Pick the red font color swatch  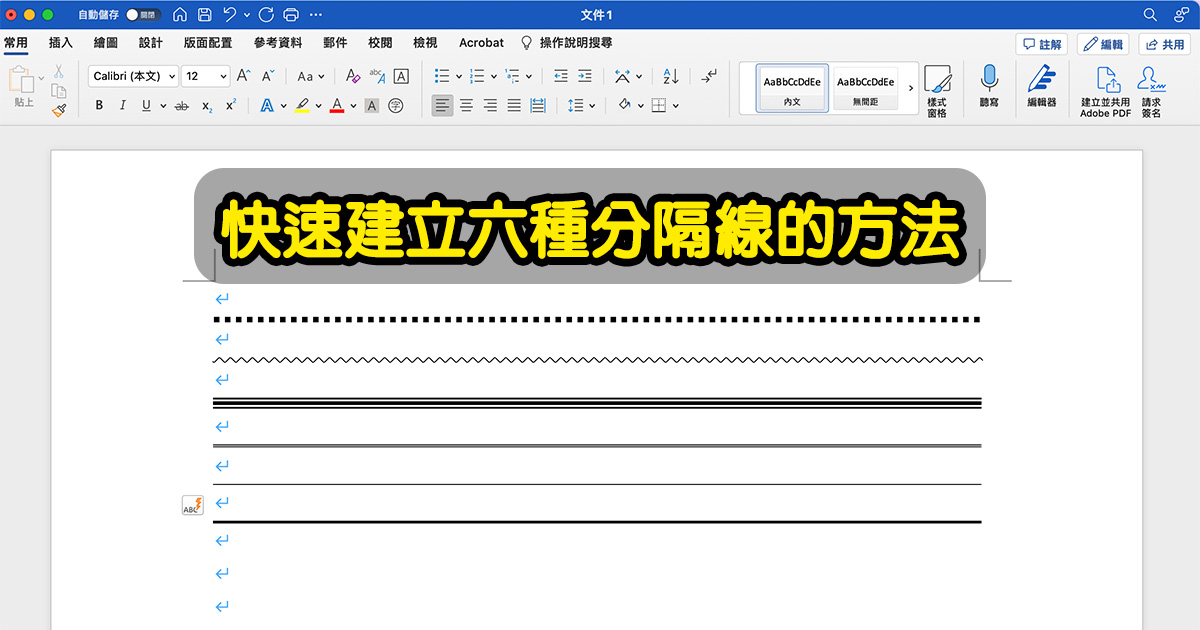pyautogui.click(x=338, y=105)
